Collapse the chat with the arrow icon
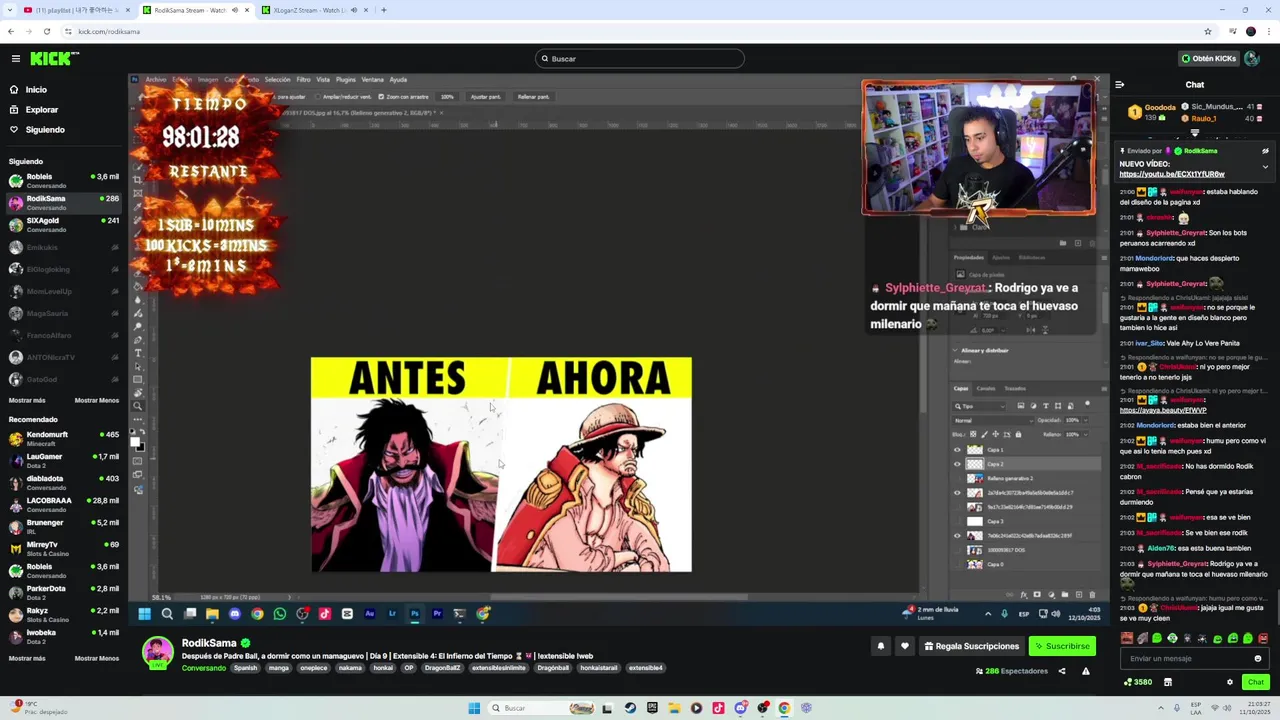The width and height of the screenshot is (1280, 720). coord(1120,85)
